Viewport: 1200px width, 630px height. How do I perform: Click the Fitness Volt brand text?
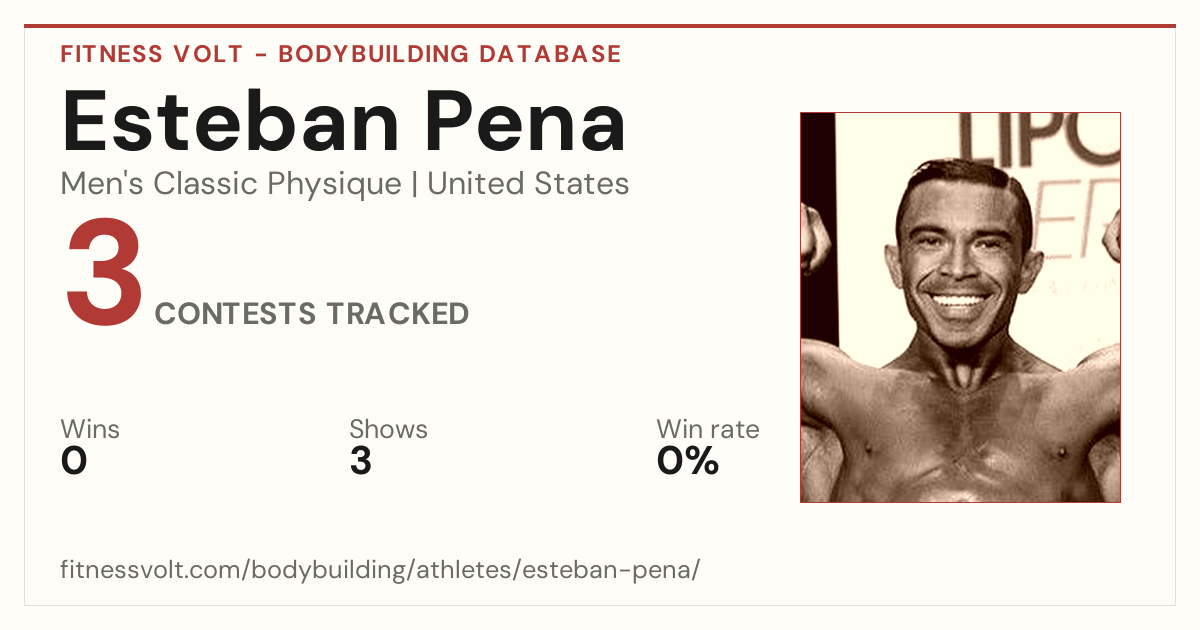pyautogui.click(x=151, y=54)
